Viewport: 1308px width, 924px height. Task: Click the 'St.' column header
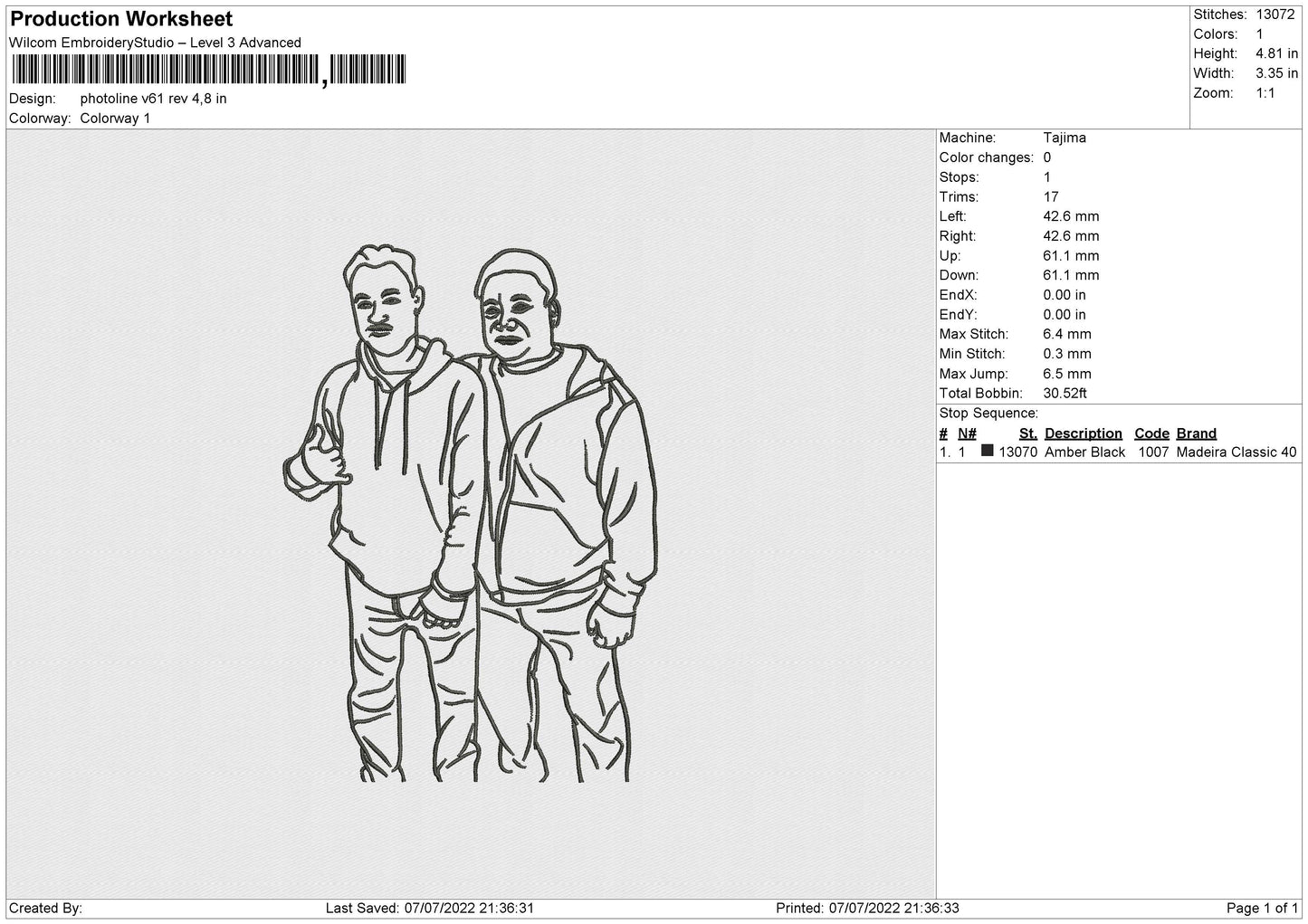click(x=1027, y=433)
